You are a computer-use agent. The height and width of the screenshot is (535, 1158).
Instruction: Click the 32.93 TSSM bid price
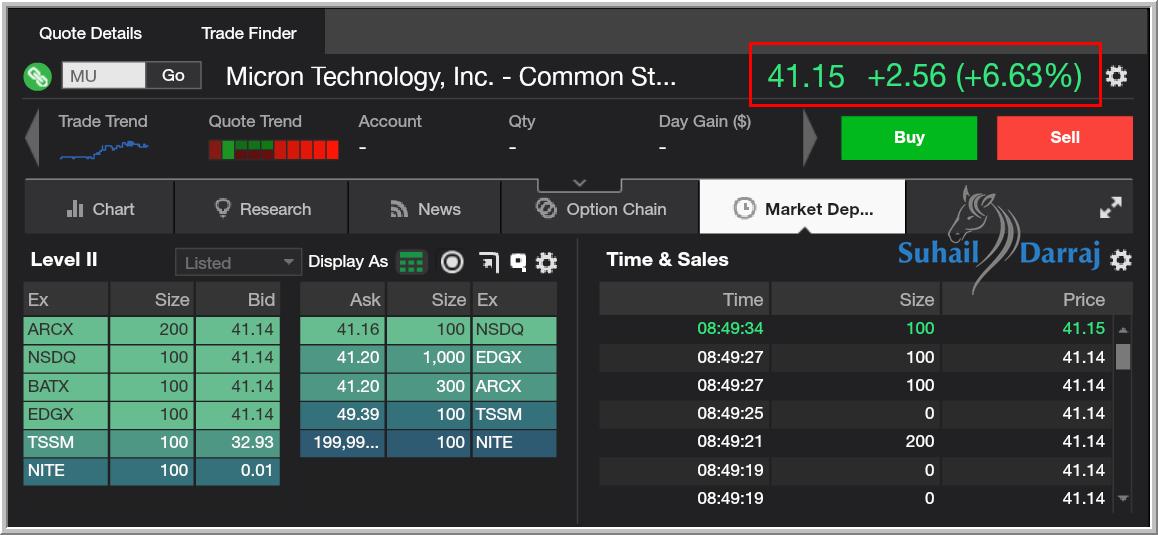coord(238,443)
